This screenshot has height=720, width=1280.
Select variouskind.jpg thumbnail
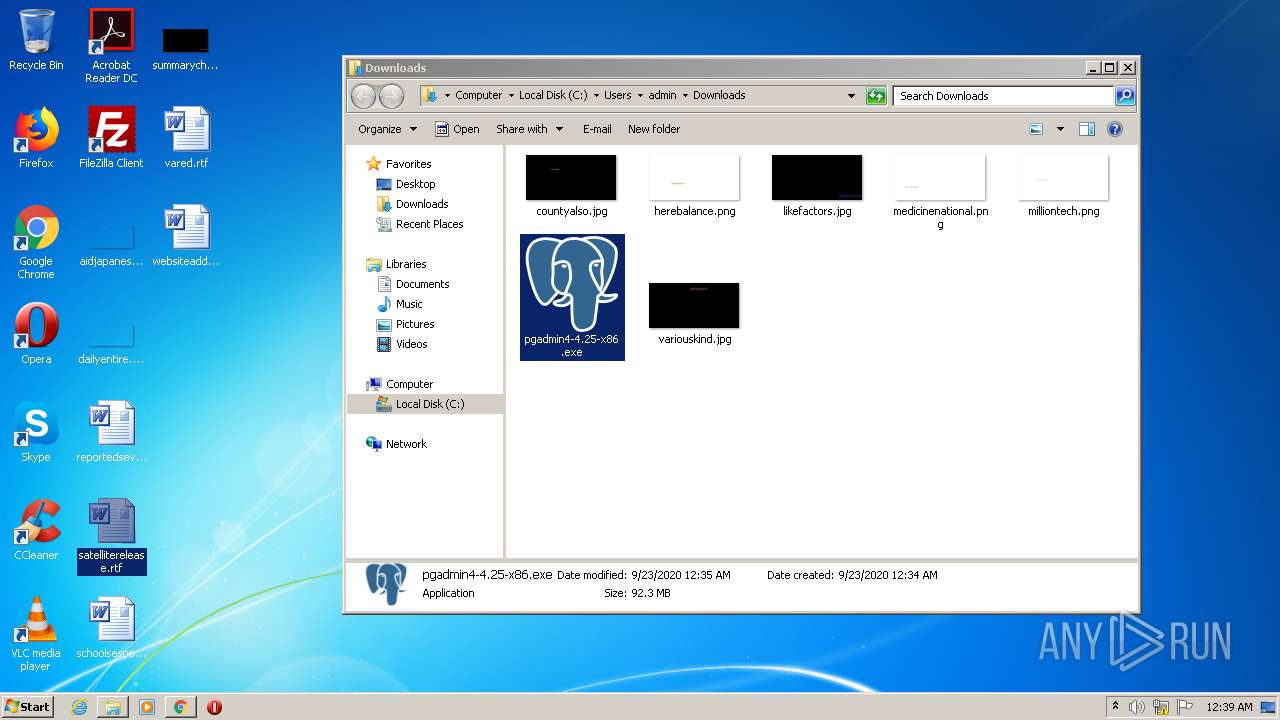694,314
